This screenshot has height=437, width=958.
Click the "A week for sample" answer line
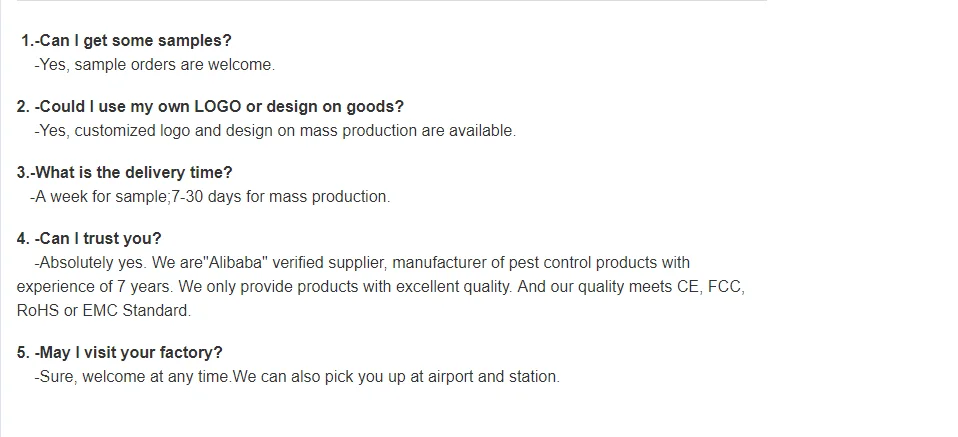tap(100, 197)
